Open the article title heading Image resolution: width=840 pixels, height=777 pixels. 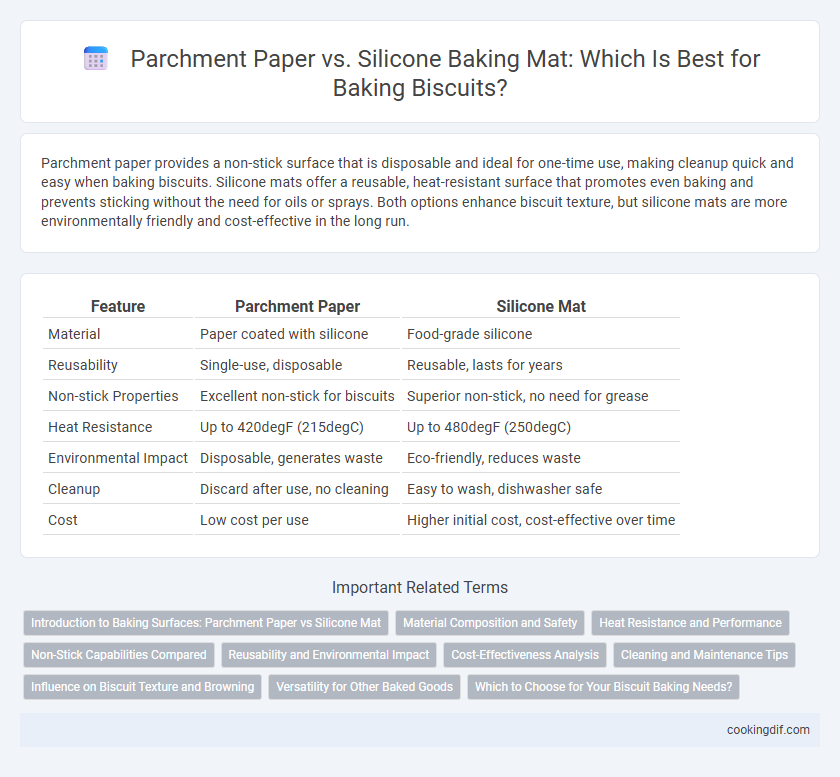[445, 73]
